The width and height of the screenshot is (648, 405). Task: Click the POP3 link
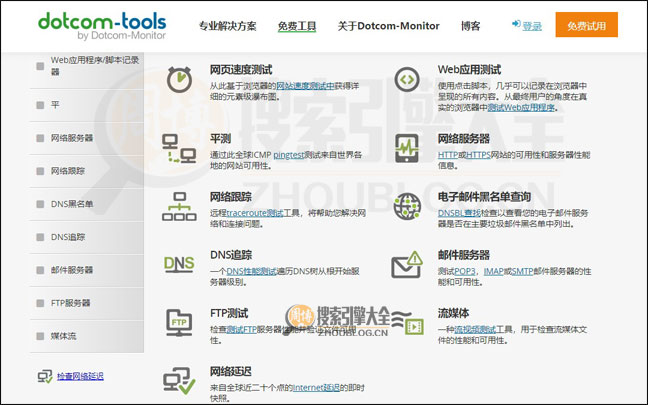[465, 272]
